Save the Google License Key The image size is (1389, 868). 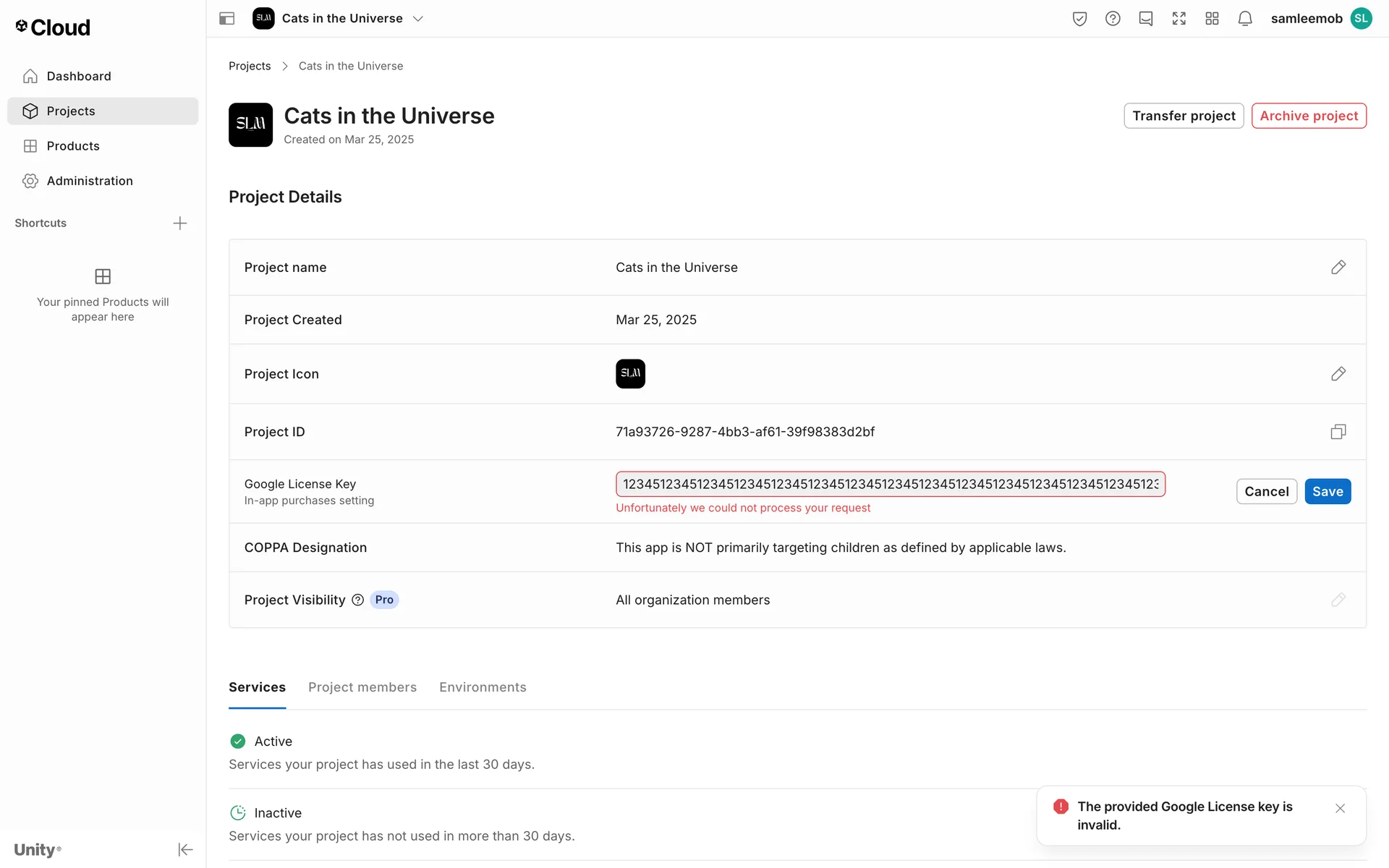pyautogui.click(x=1327, y=492)
